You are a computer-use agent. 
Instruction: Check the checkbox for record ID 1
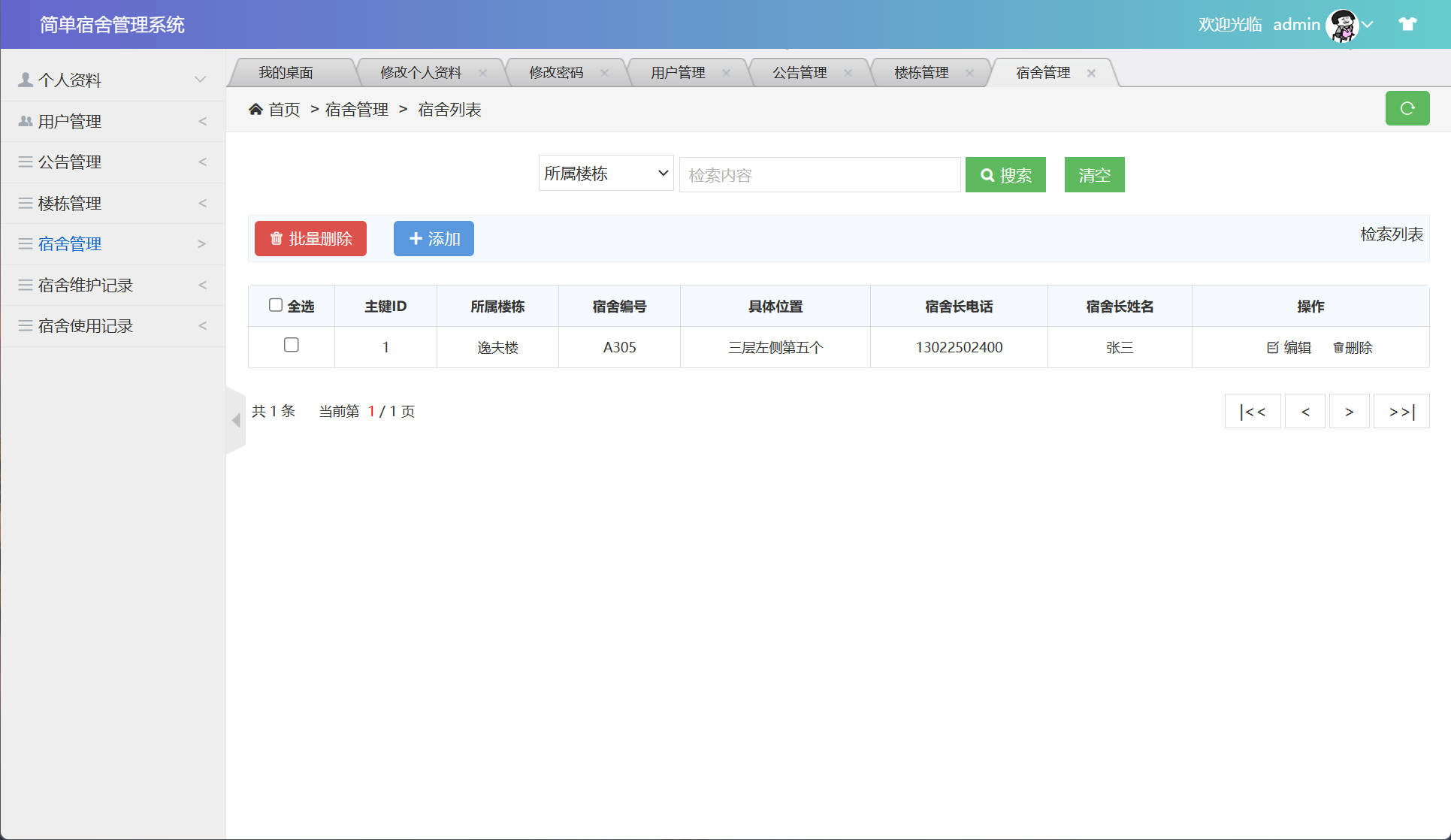pos(292,345)
